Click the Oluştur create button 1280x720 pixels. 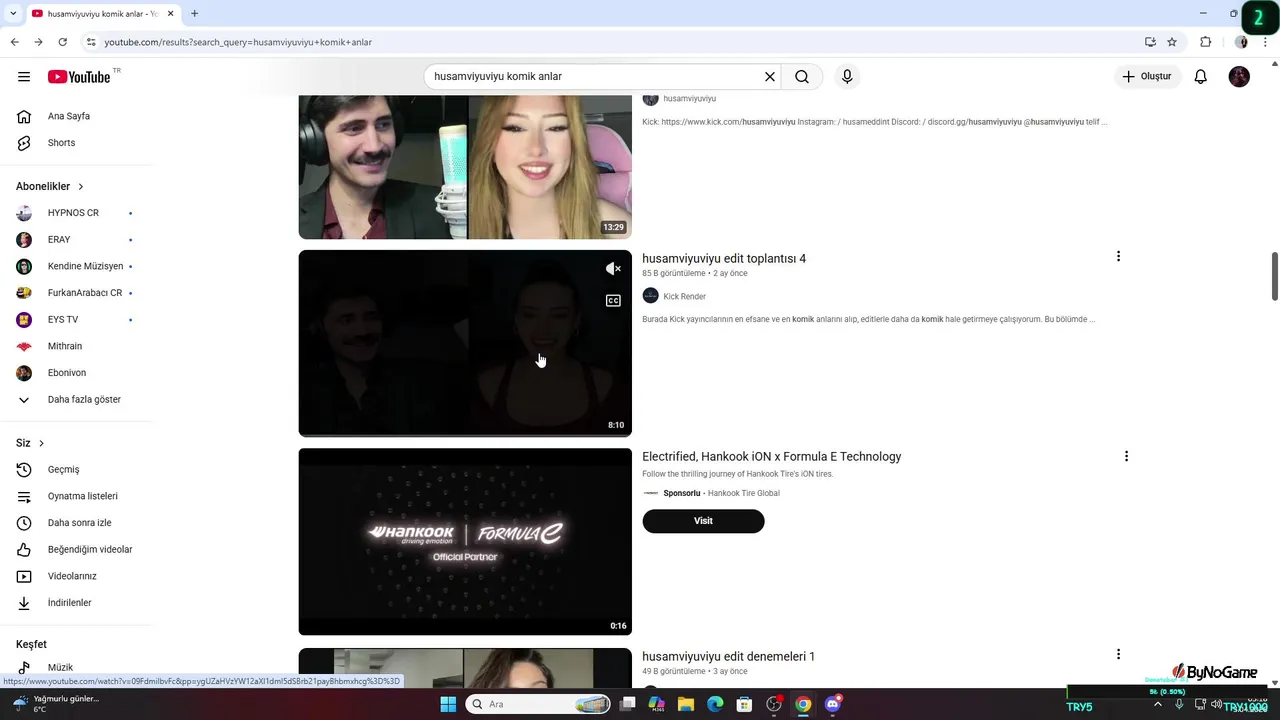[1148, 77]
